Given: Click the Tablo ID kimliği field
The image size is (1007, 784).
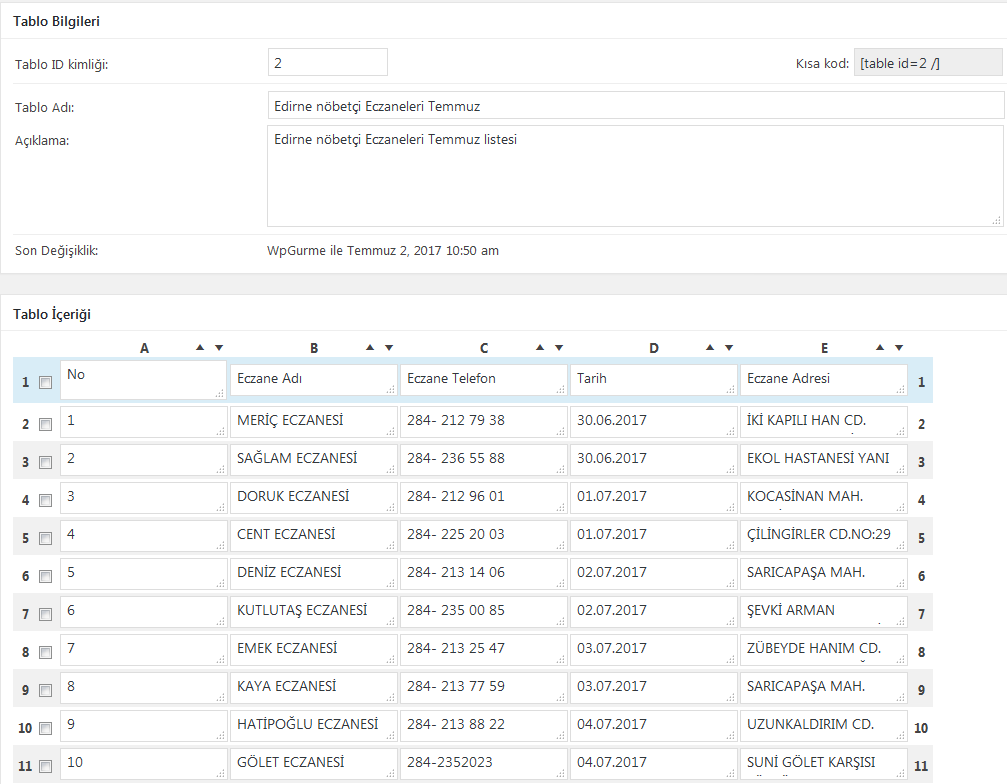Looking at the screenshot, I should tap(328, 62).
